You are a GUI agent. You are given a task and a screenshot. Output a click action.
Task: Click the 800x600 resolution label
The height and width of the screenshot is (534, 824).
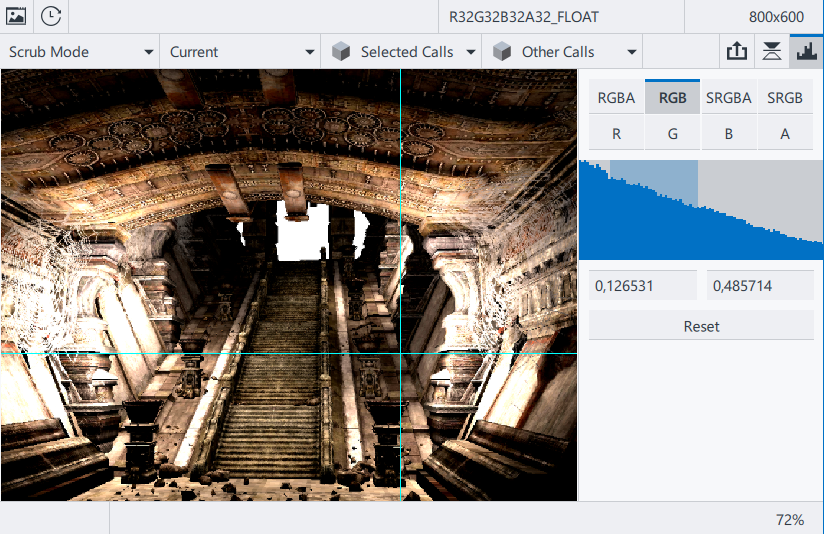(776, 17)
